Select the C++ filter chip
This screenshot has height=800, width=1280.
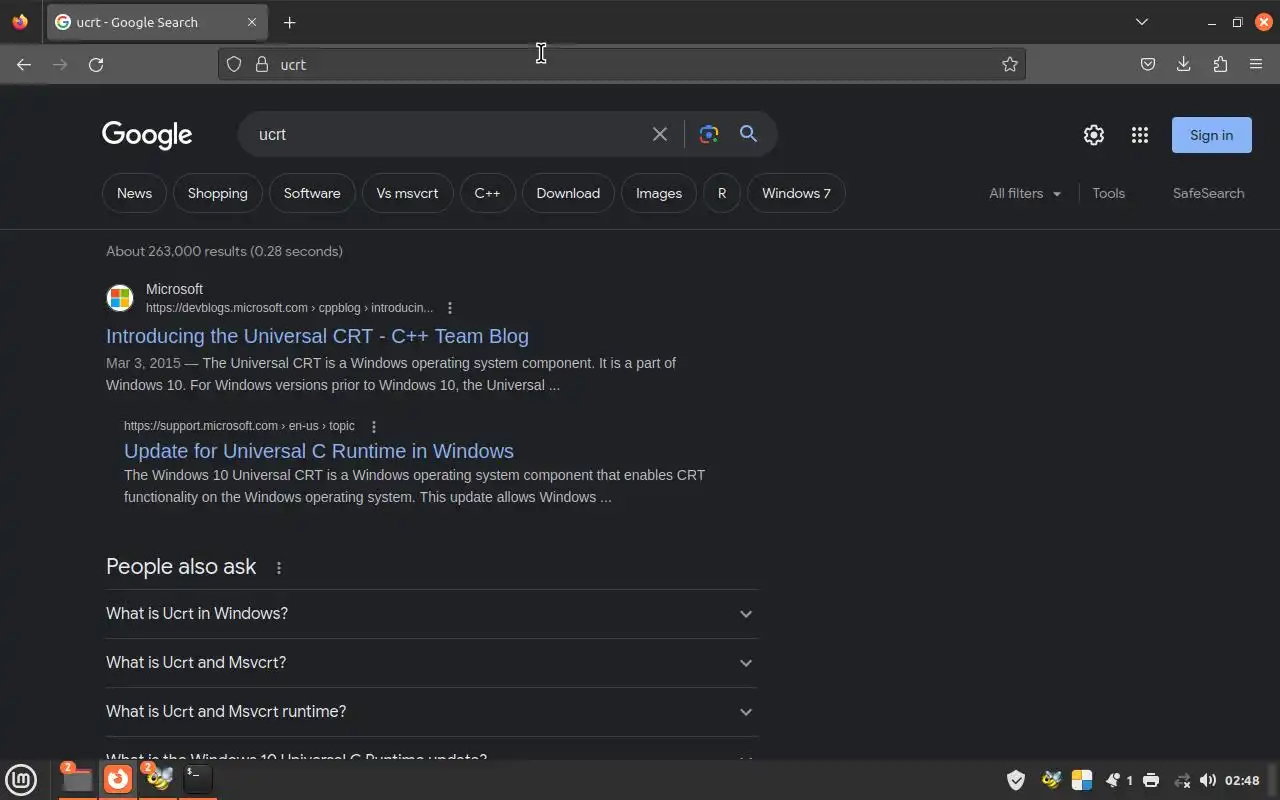click(487, 193)
